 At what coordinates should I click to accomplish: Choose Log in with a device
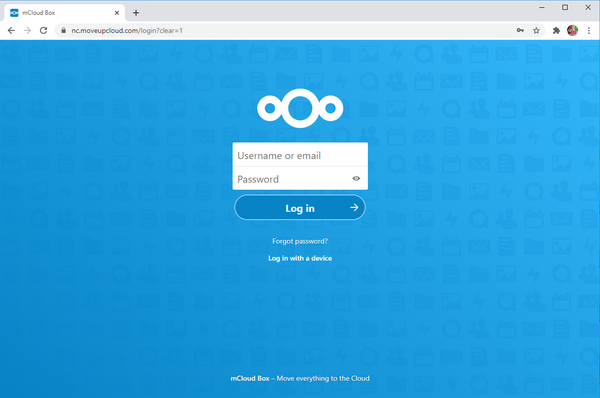300,258
